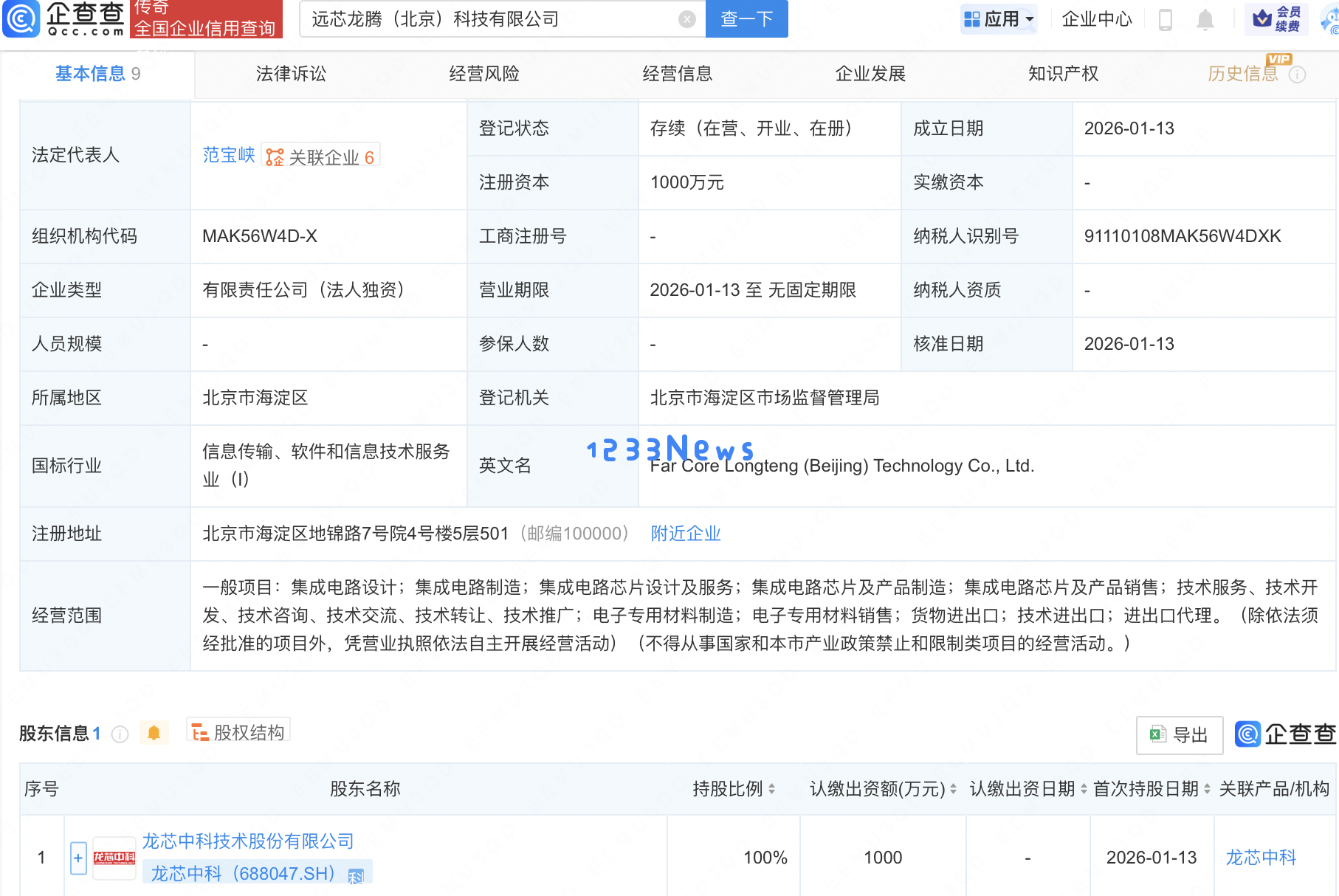Open the 附近企业 nearby companies link
This screenshot has width=1339, height=896.
pyautogui.click(x=685, y=533)
